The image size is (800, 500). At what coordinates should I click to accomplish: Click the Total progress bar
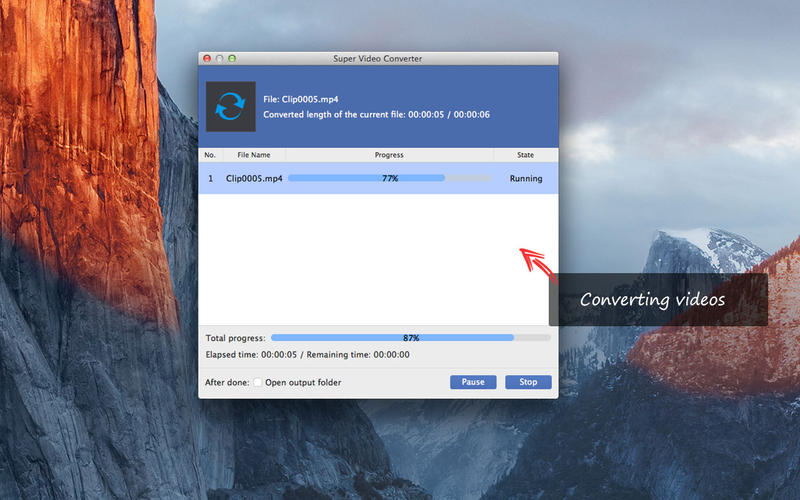tap(411, 338)
